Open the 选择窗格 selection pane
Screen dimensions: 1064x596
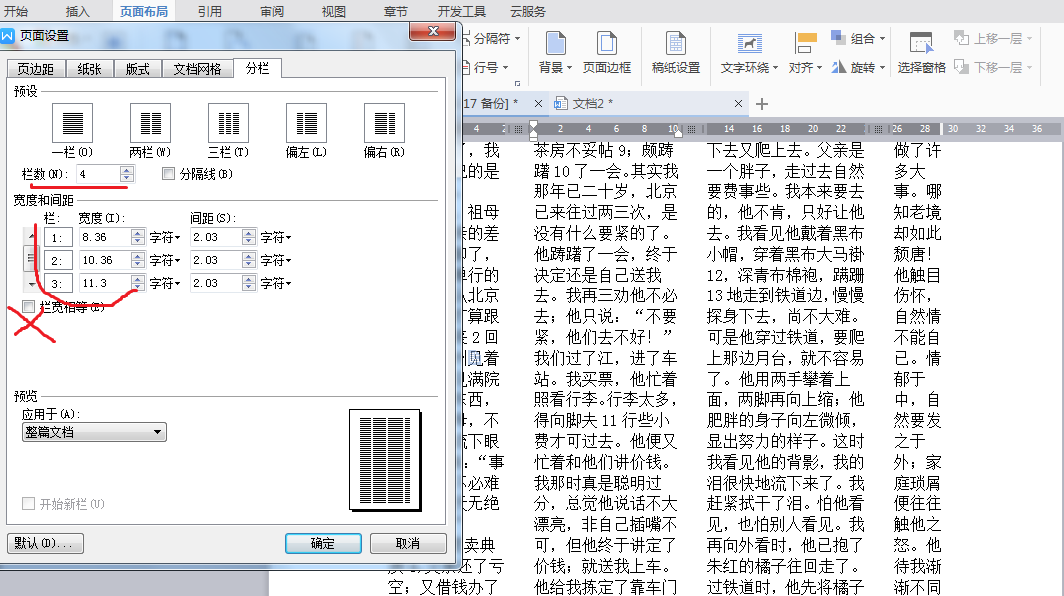coord(921,52)
